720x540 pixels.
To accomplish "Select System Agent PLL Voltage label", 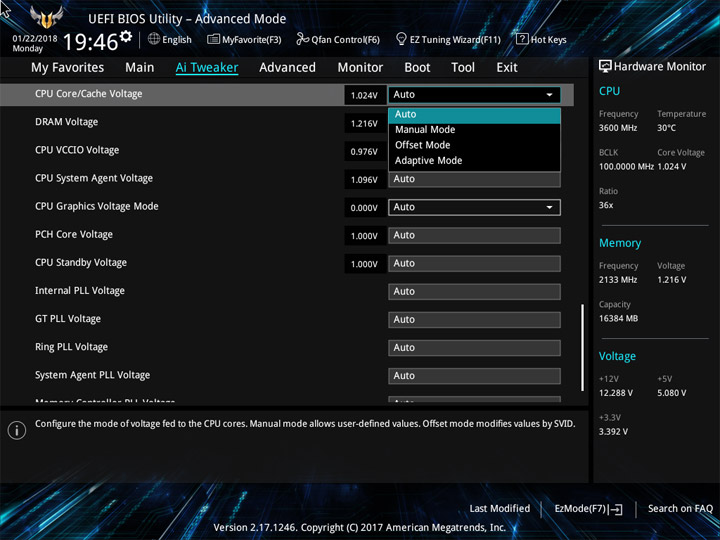I will pyautogui.click(x=93, y=375).
